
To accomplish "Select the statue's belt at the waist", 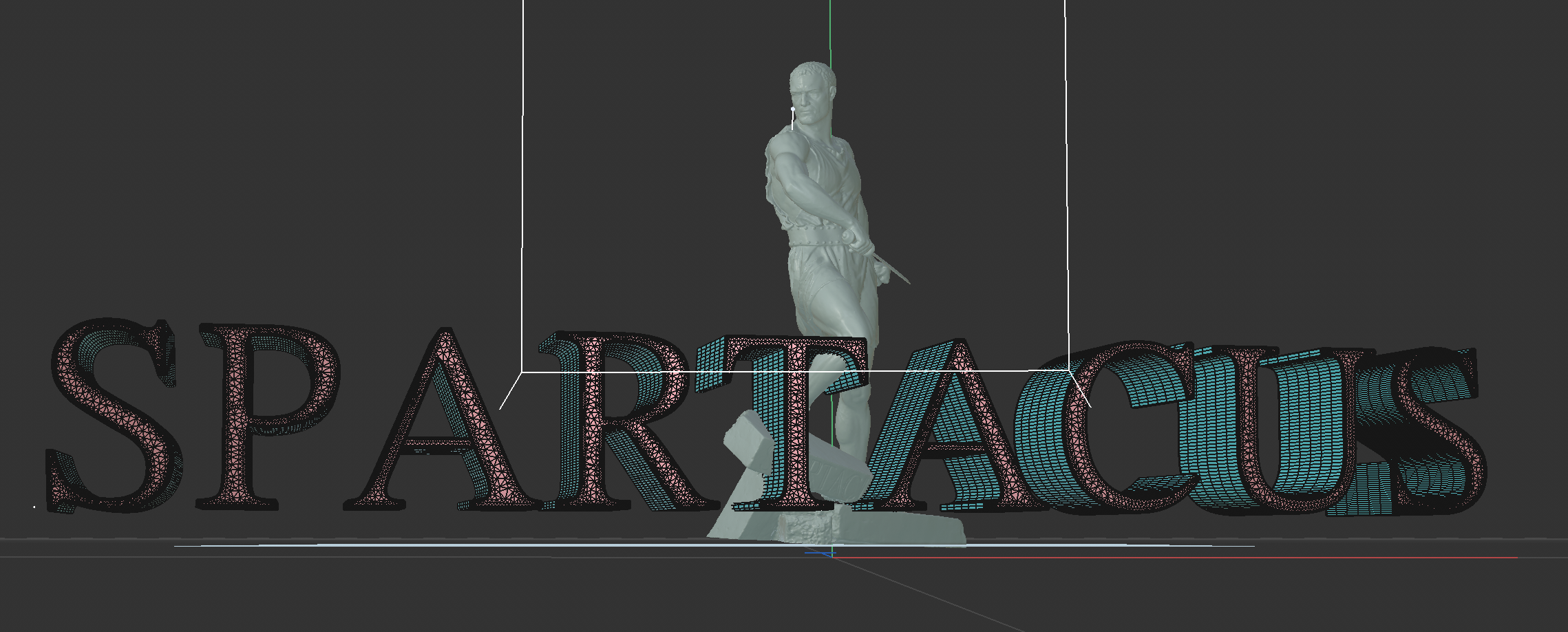I will [823, 240].
